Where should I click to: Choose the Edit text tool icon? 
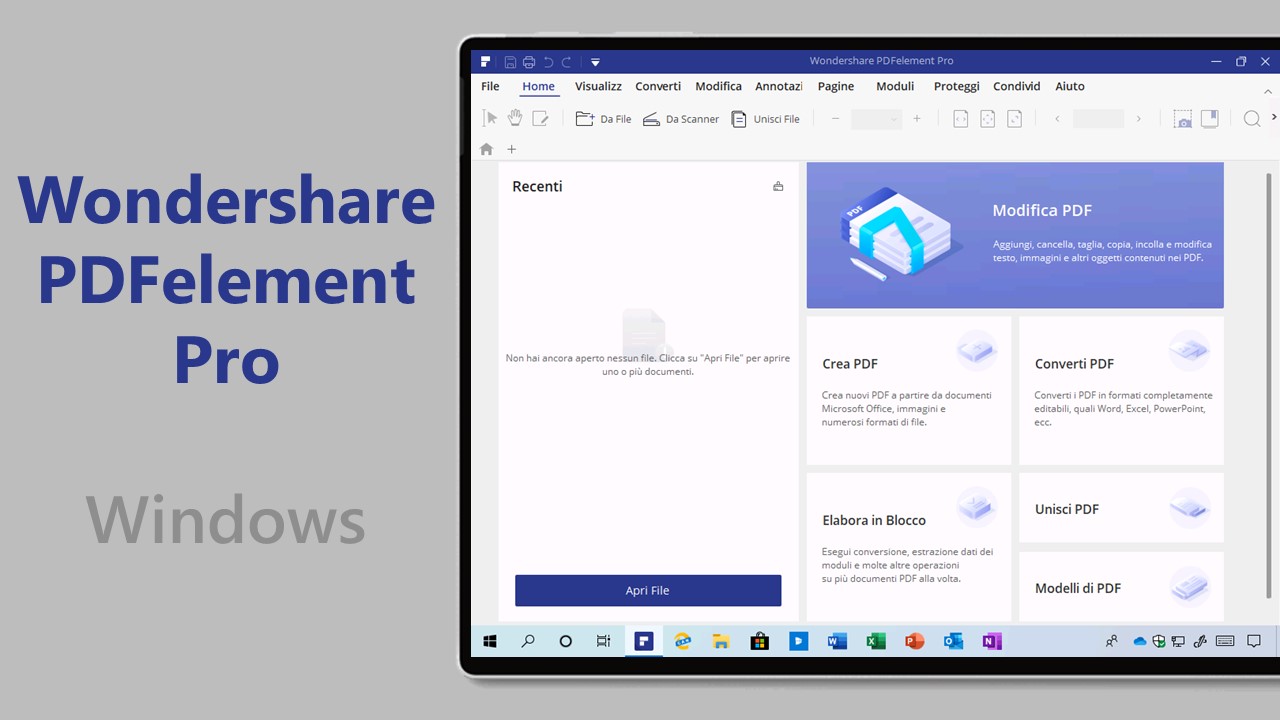540,118
